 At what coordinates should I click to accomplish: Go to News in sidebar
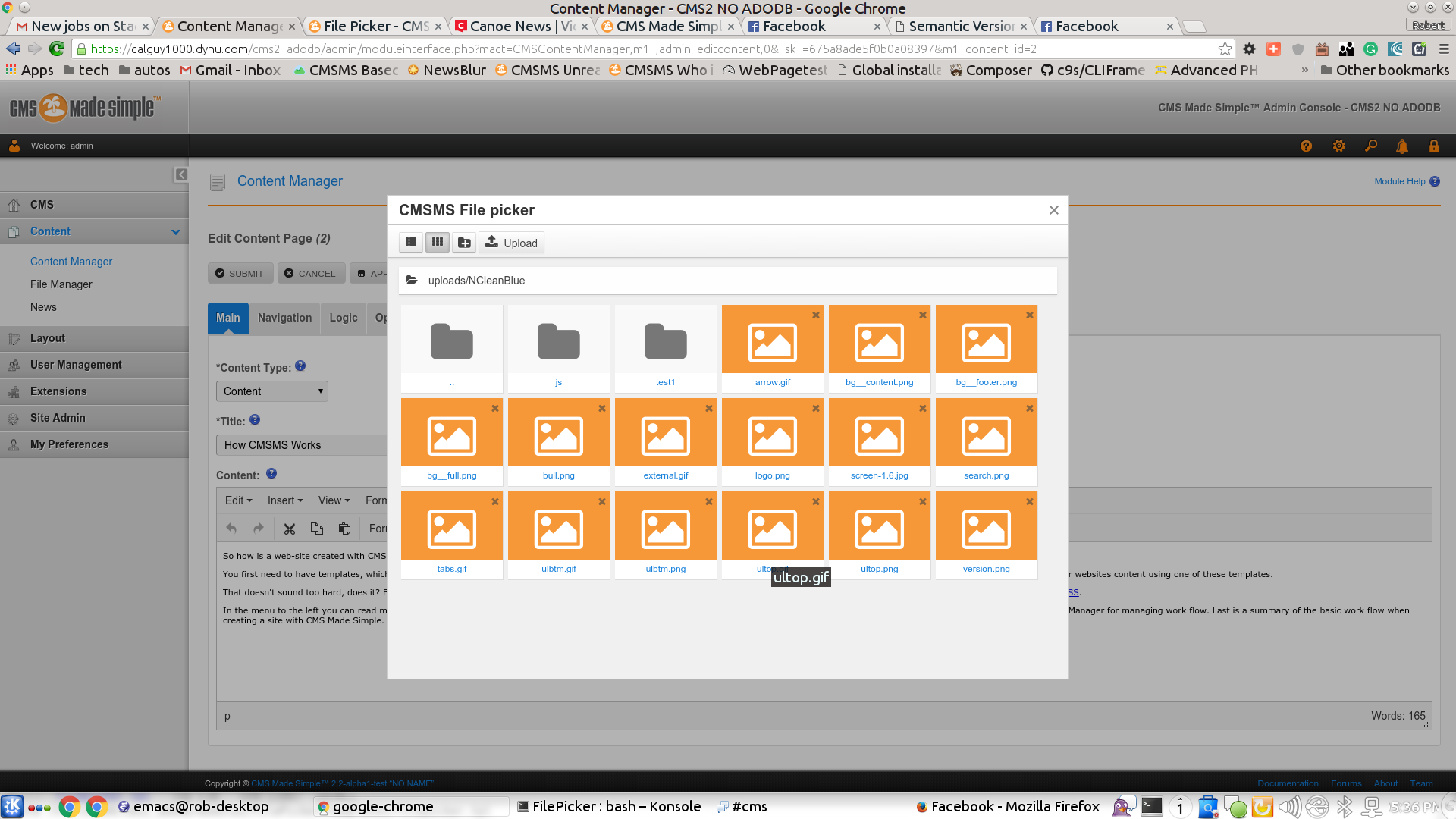click(43, 307)
